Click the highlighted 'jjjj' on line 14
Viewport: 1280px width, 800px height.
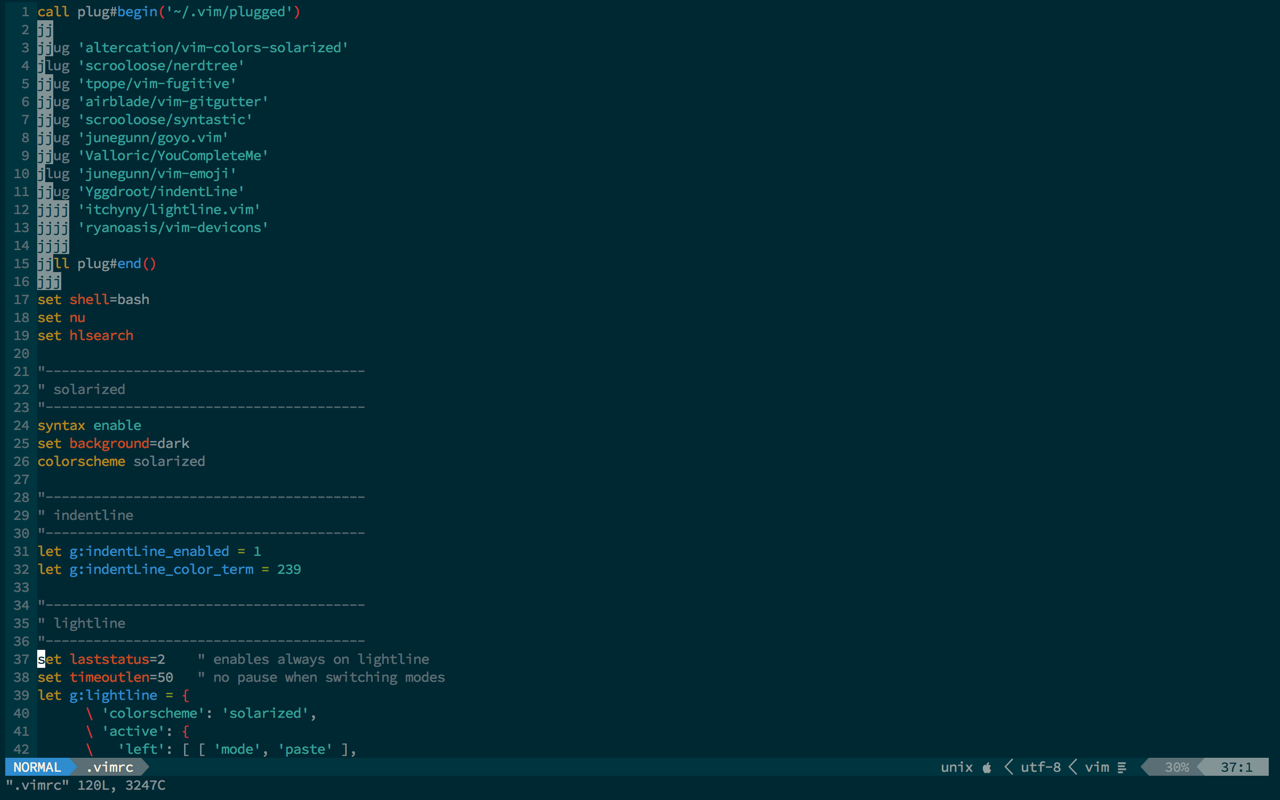(54, 245)
